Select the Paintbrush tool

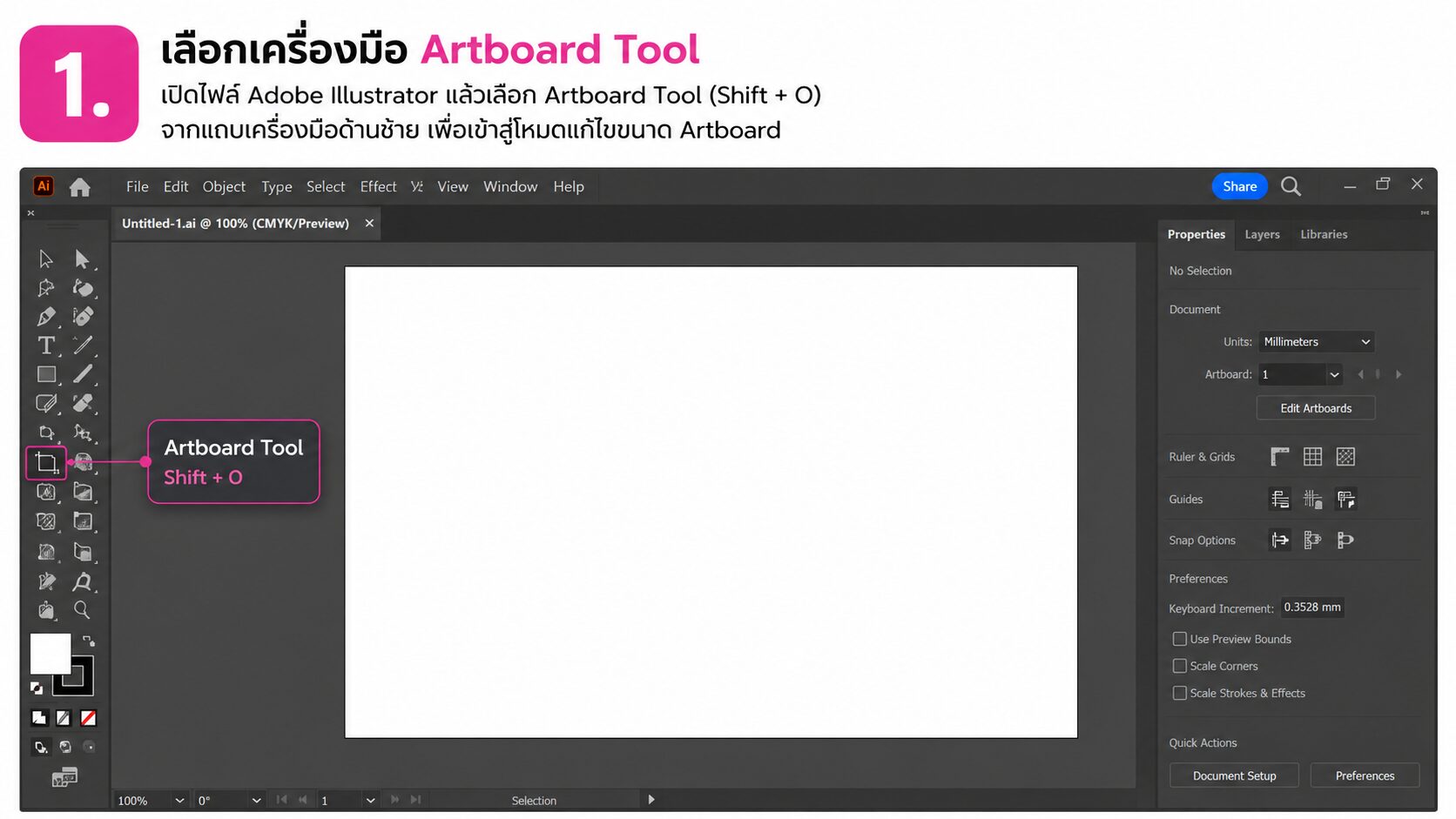(x=82, y=374)
